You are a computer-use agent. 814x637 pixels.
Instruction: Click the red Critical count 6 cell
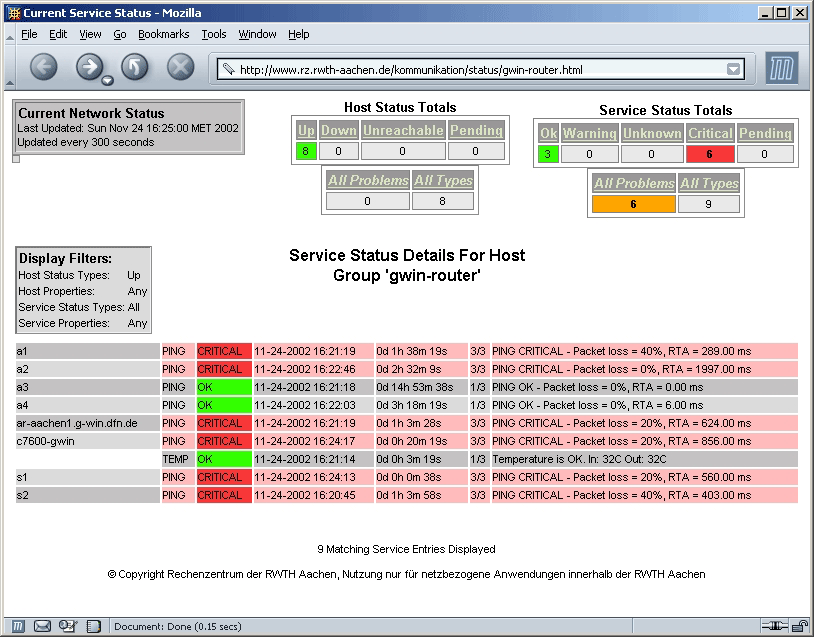(710, 154)
